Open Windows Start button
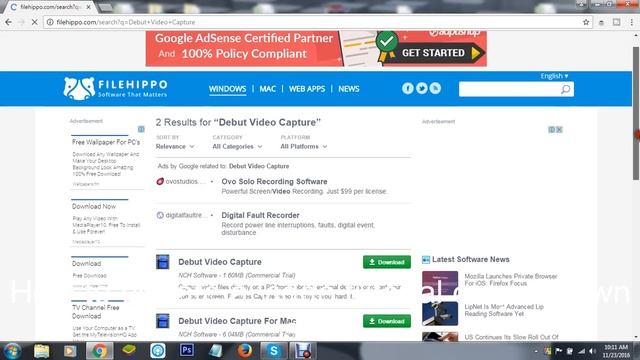Image resolution: width=640 pixels, height=360 pixels. click(x=12, y=351)
